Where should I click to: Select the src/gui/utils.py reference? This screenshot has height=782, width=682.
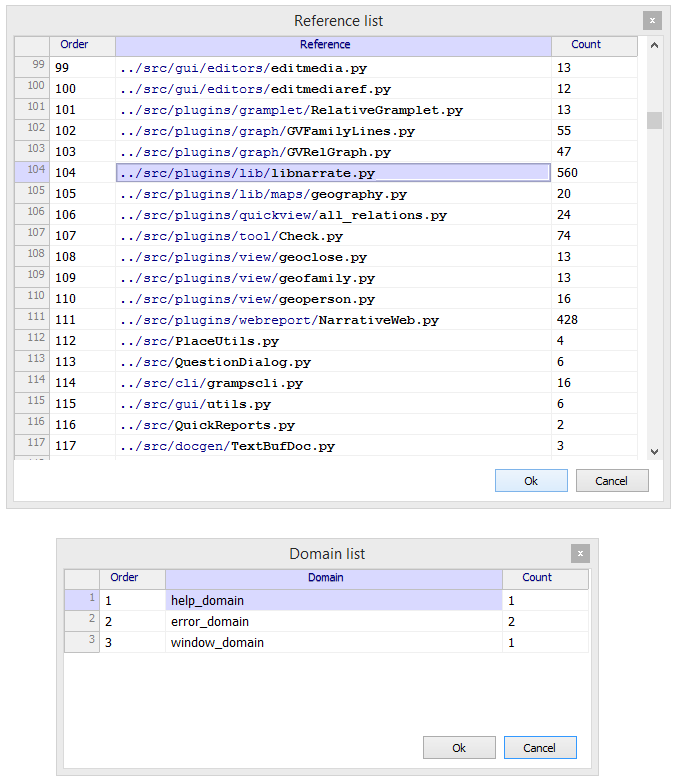point(333,403)
